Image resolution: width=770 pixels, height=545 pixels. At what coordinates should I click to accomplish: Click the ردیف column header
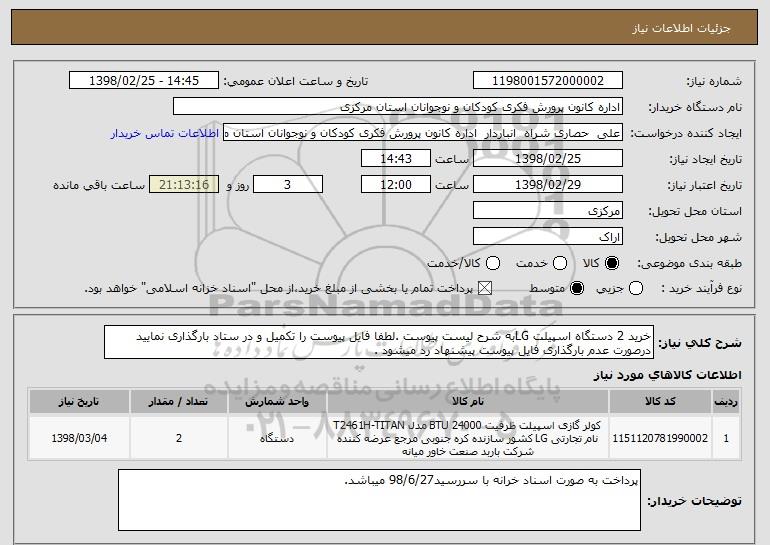[726, 402]
